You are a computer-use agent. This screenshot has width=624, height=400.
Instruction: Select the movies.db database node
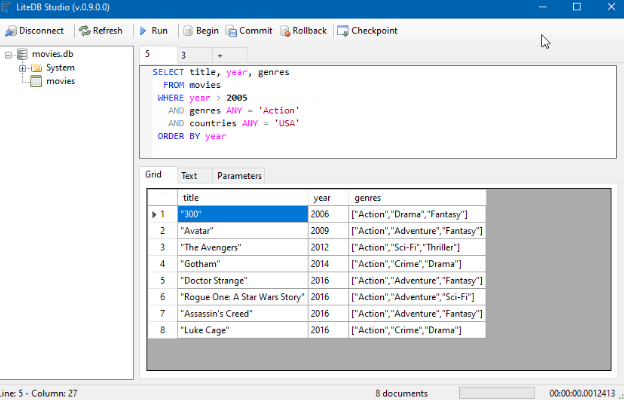click(53, 54)
